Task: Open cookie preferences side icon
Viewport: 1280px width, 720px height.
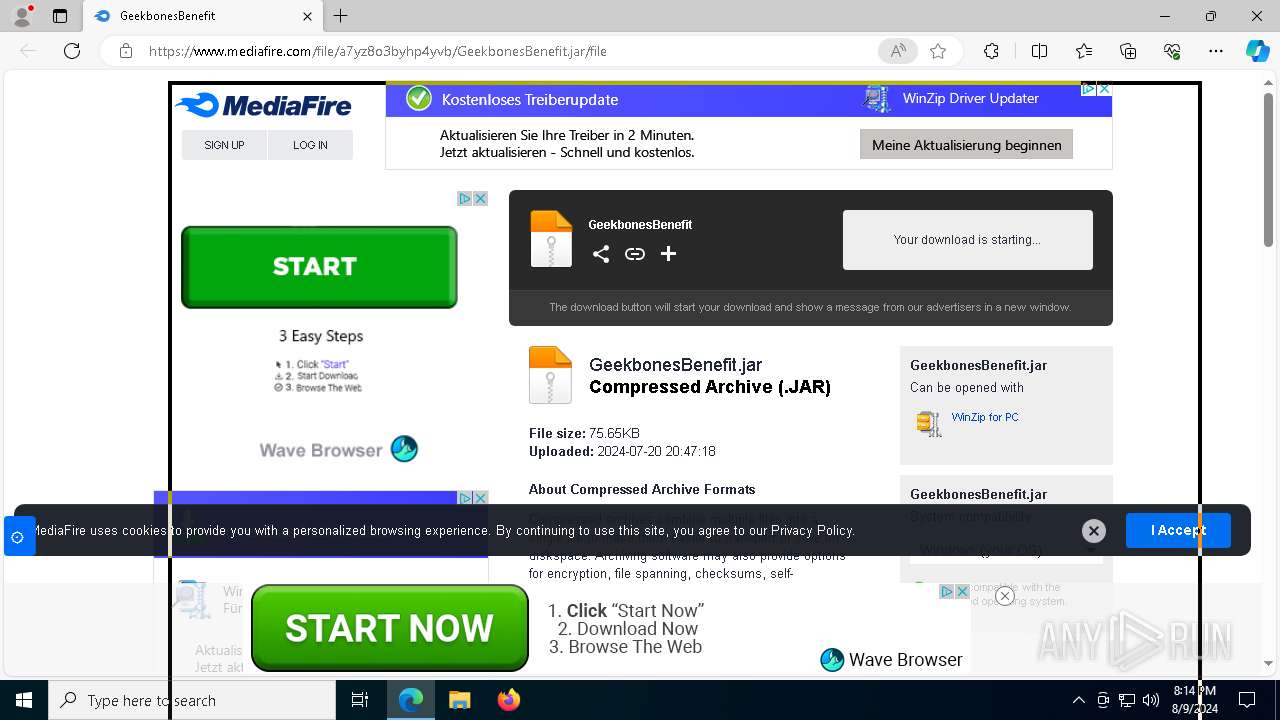Action: [17, 537]
